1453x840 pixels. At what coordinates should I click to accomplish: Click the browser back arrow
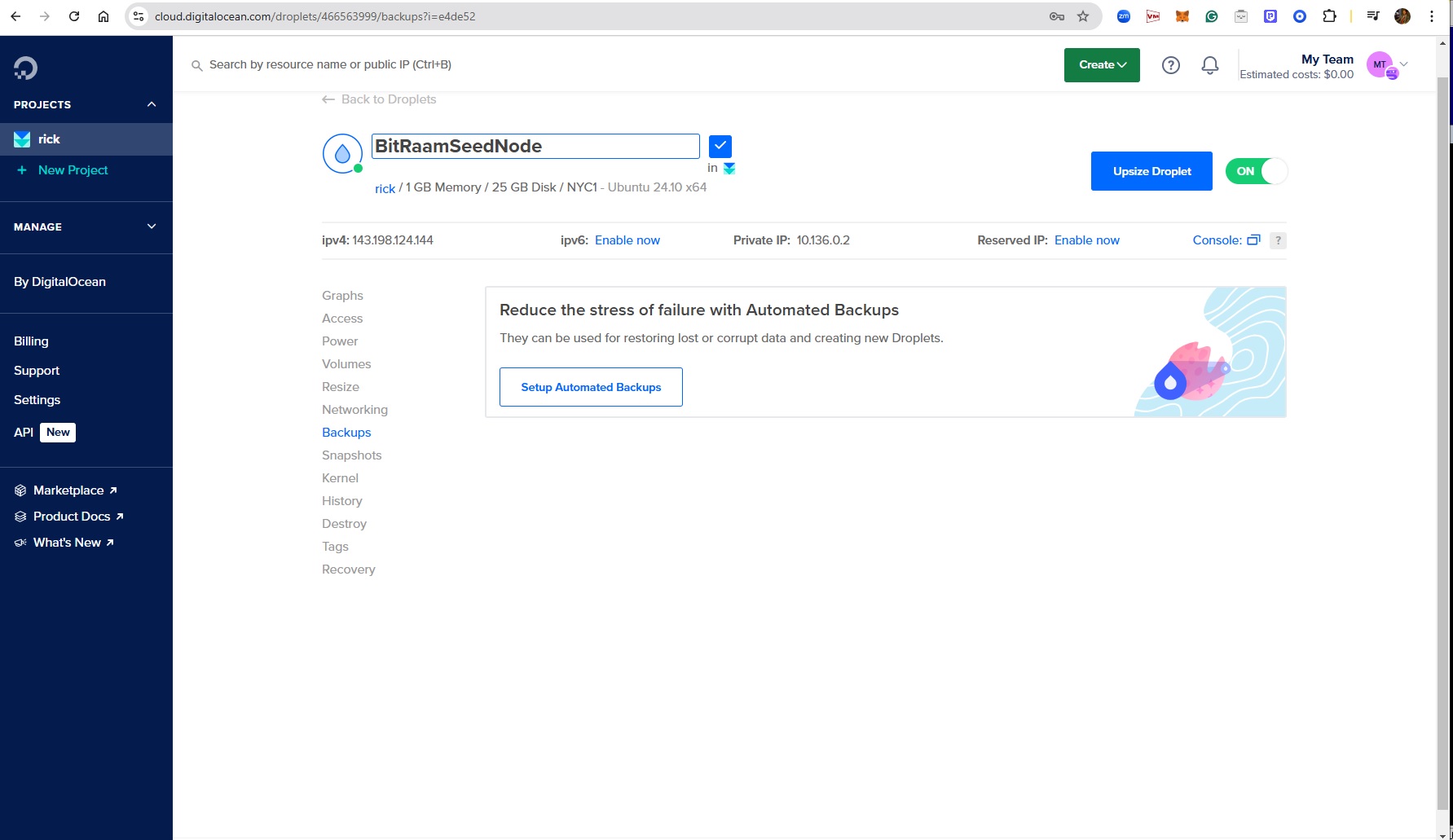(x=15, y=16)
